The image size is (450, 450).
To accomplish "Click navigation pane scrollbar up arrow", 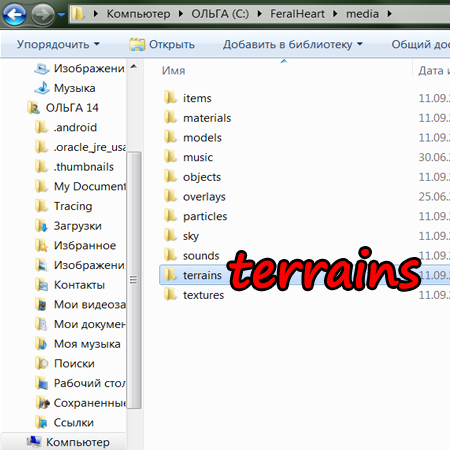I will pos(134,66).
